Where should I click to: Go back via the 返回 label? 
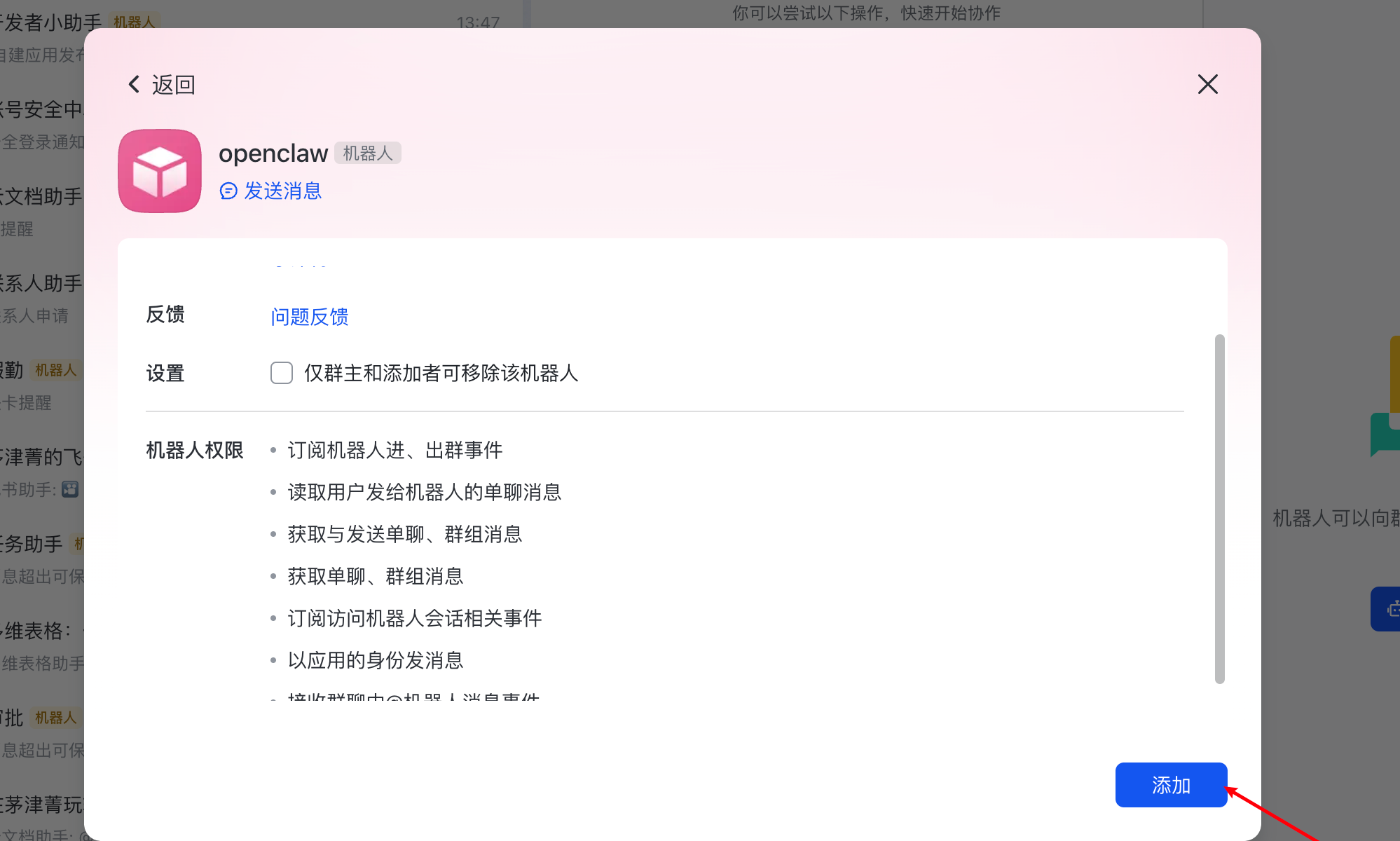point(173,85)
